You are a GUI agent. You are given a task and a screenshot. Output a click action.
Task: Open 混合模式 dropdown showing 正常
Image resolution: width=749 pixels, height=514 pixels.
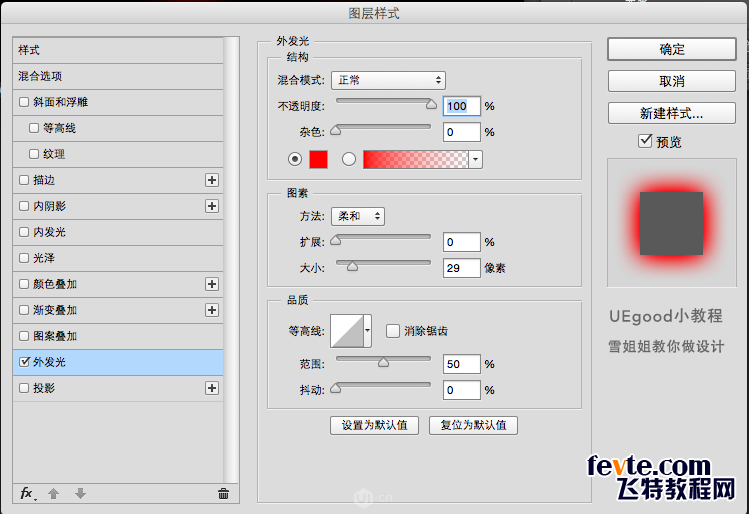tap(388, 80)
